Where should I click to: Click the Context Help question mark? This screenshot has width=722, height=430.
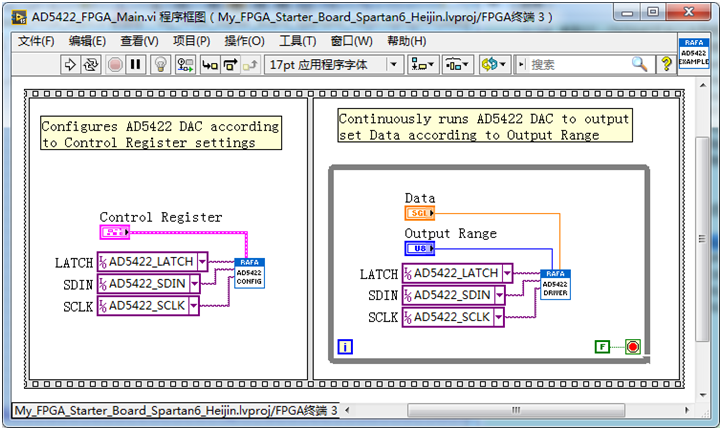[666, 64]
